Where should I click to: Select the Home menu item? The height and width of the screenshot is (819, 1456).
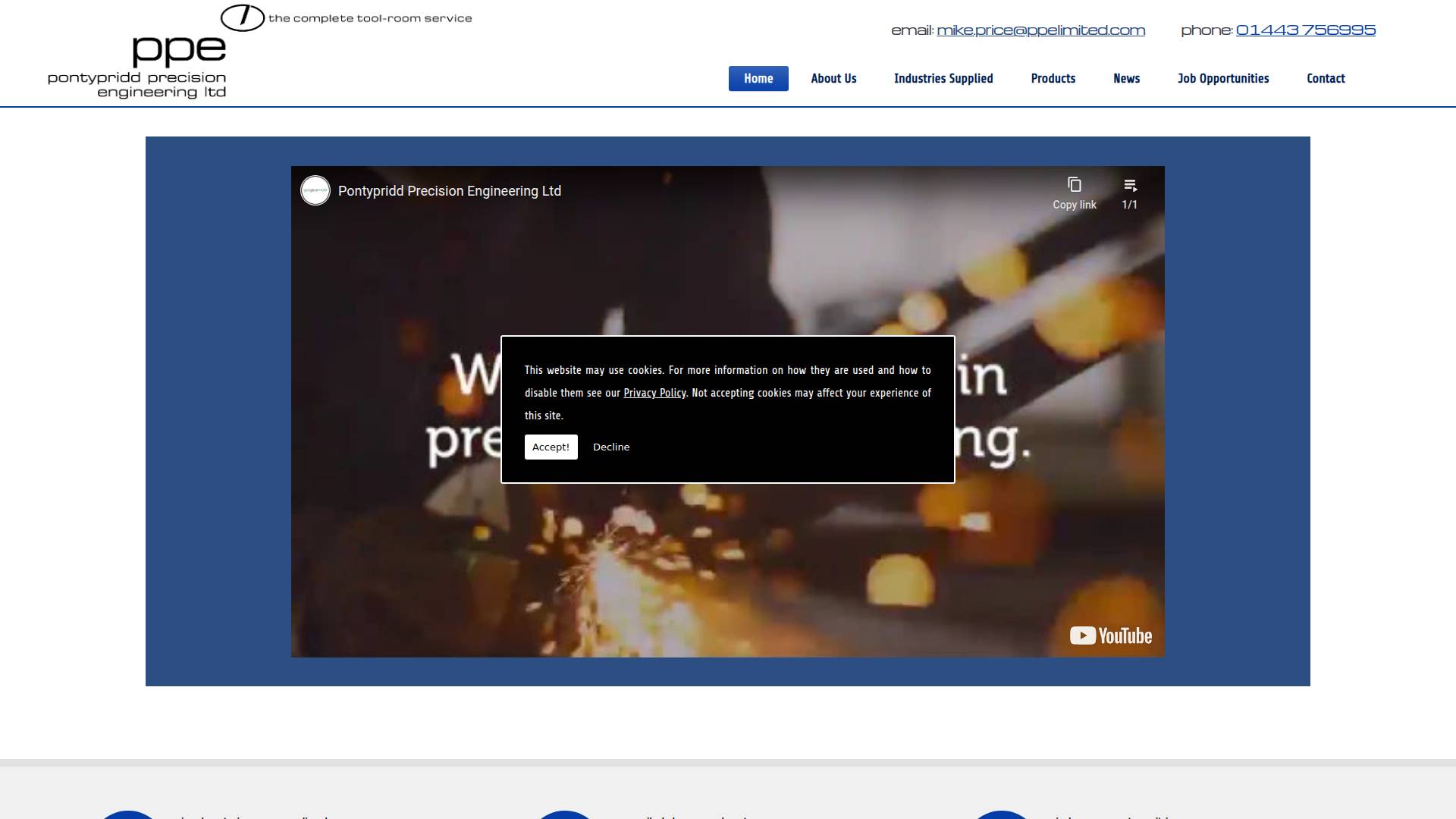point(758,79)
